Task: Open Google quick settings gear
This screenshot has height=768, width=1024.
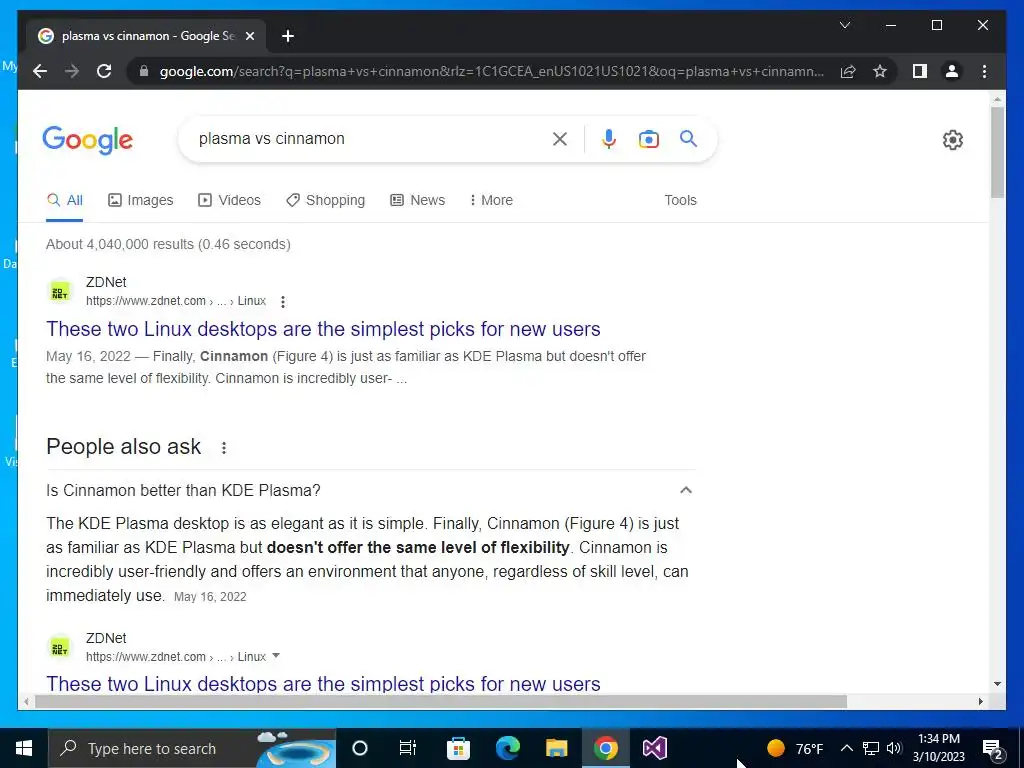Action: click(953, 140)
